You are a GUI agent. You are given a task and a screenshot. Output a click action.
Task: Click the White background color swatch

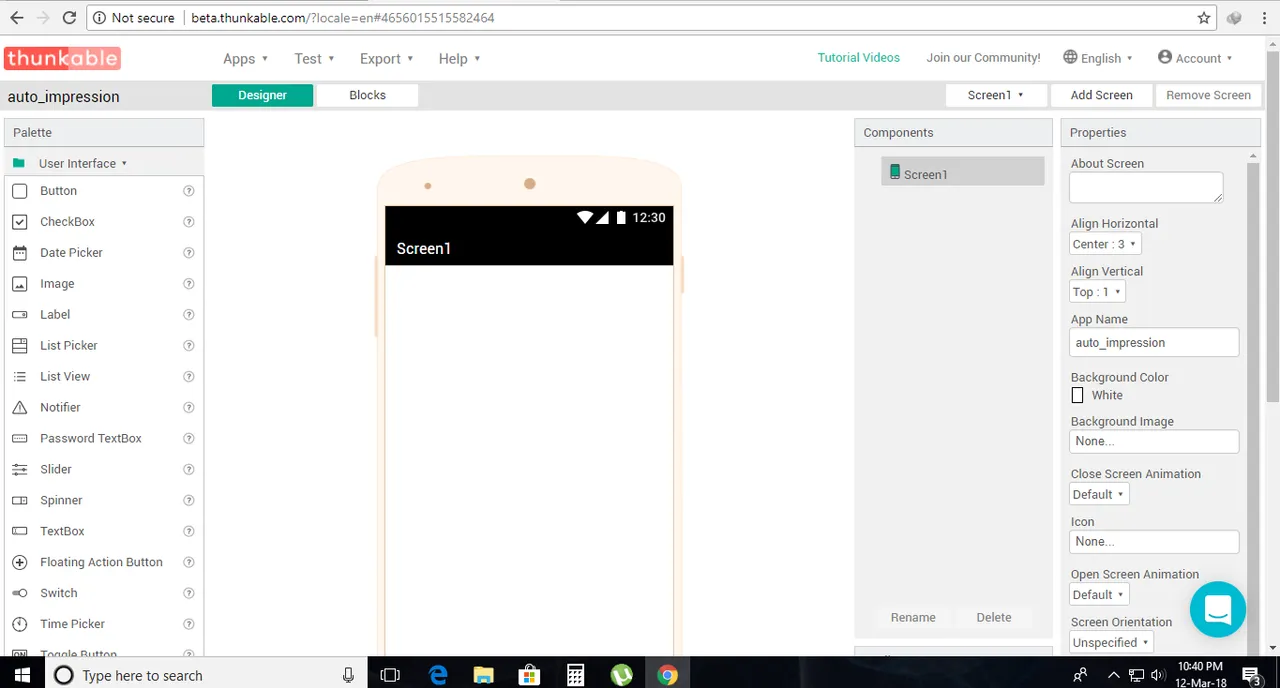1077,396
